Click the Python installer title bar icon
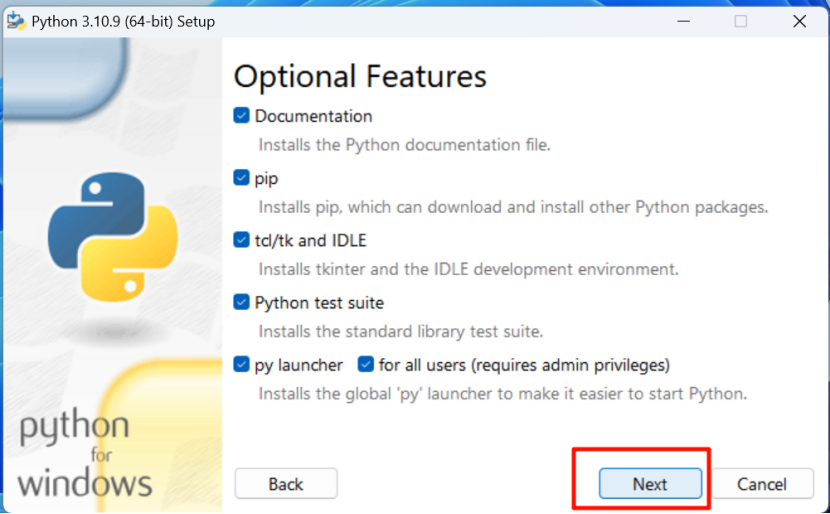 (x=16, y=21)
